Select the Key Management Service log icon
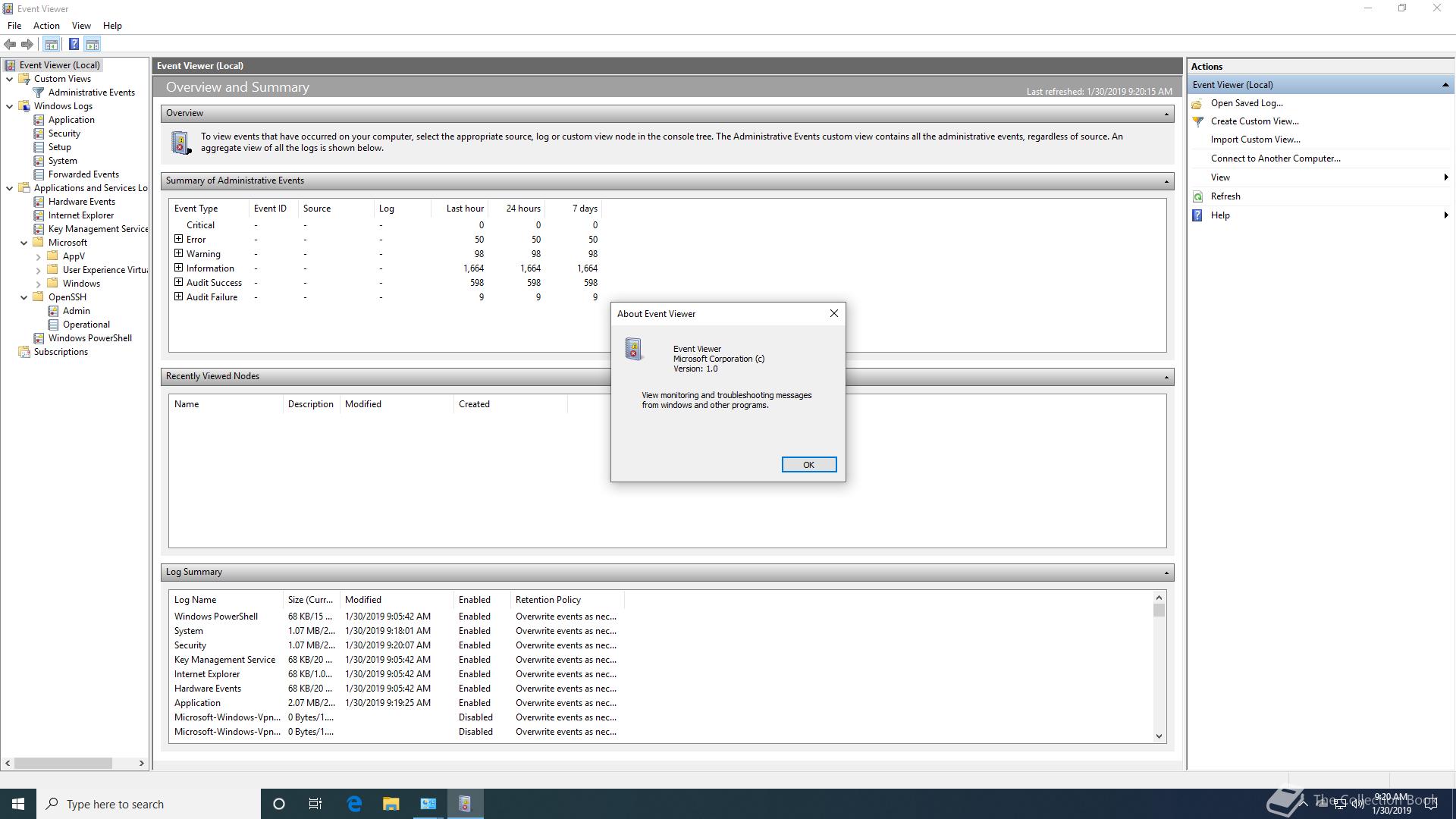 pos(39,229)
